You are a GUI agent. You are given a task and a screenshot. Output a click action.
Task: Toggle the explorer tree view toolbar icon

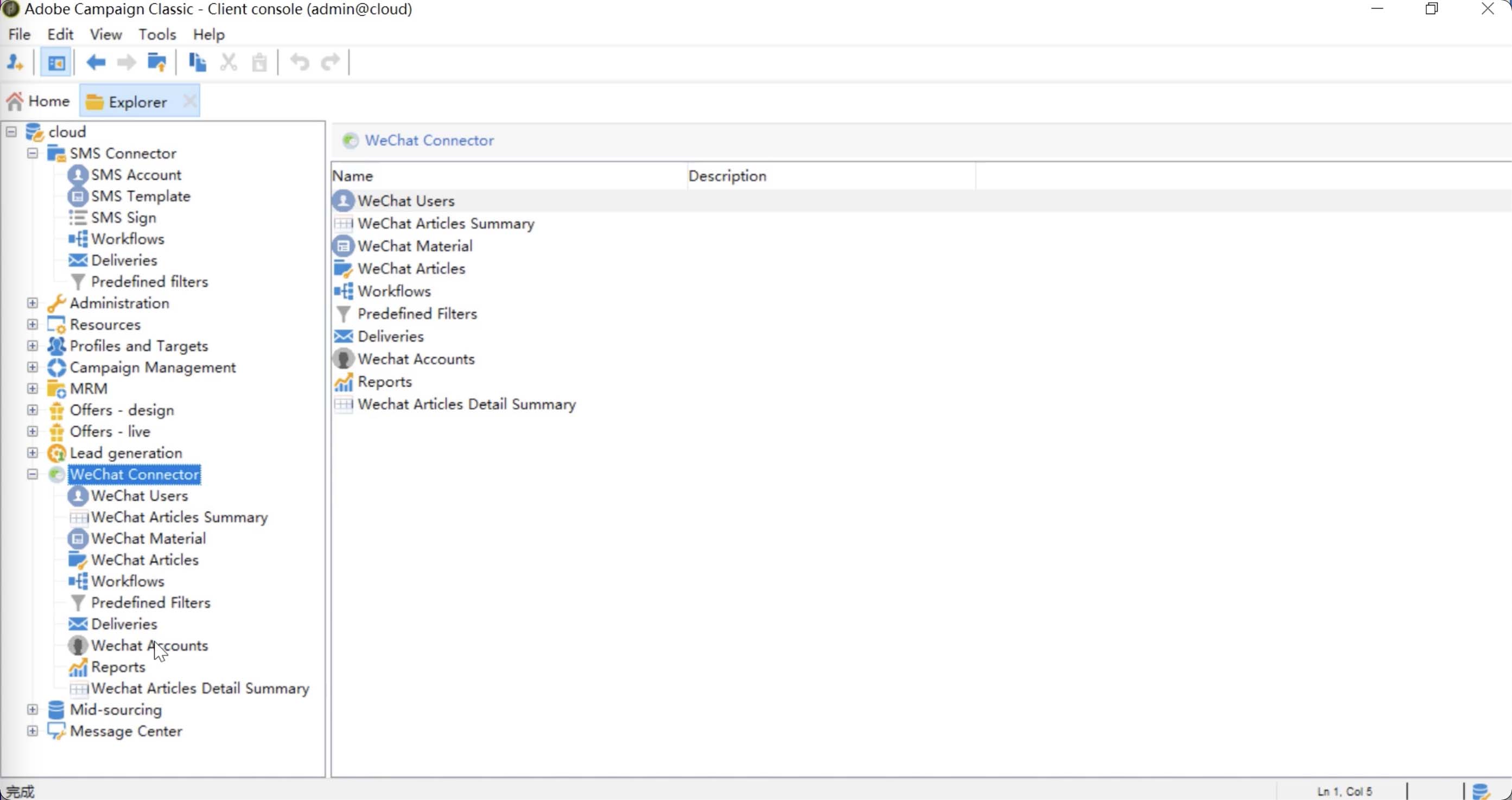coord(56,62)
